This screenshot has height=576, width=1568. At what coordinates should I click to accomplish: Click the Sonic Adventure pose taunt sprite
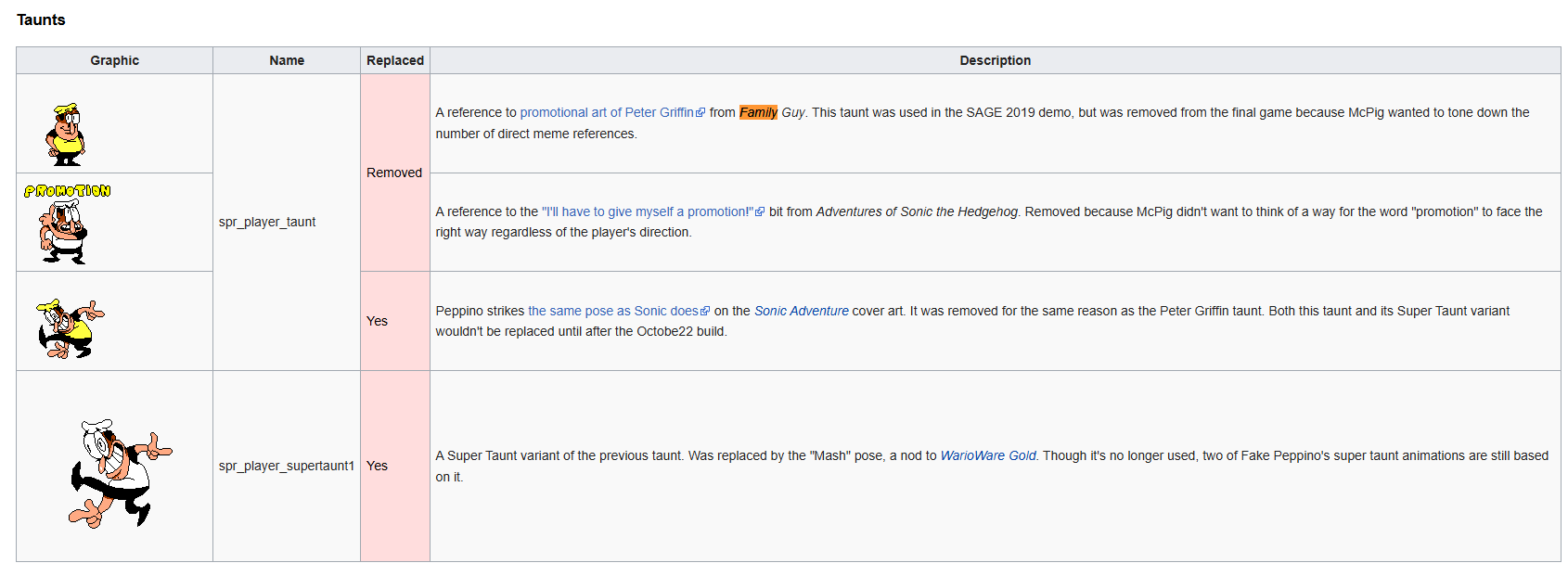(x=70, y=328)
